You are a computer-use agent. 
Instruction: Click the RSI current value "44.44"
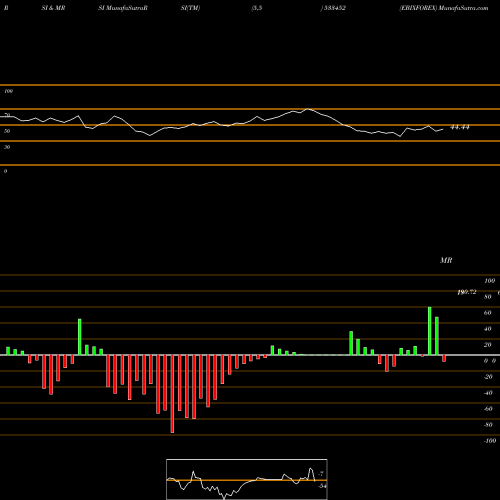460,127
